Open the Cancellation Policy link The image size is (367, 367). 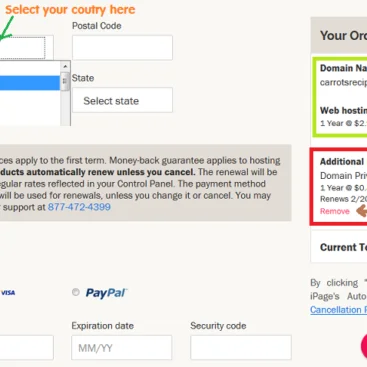pos(338,310)
